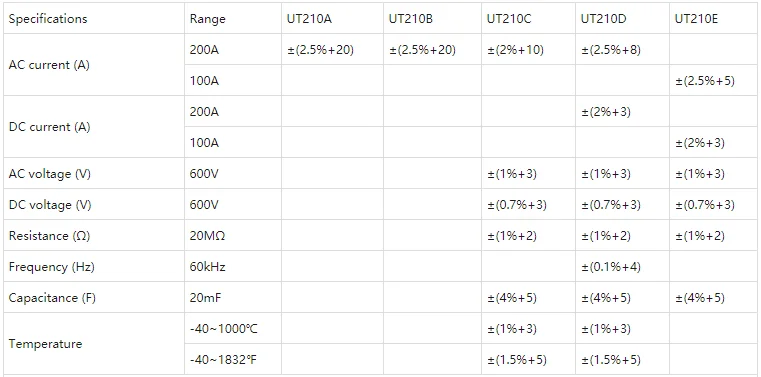
Task: Click the -40~1000℃ range cell
Action: pos(224,329)
